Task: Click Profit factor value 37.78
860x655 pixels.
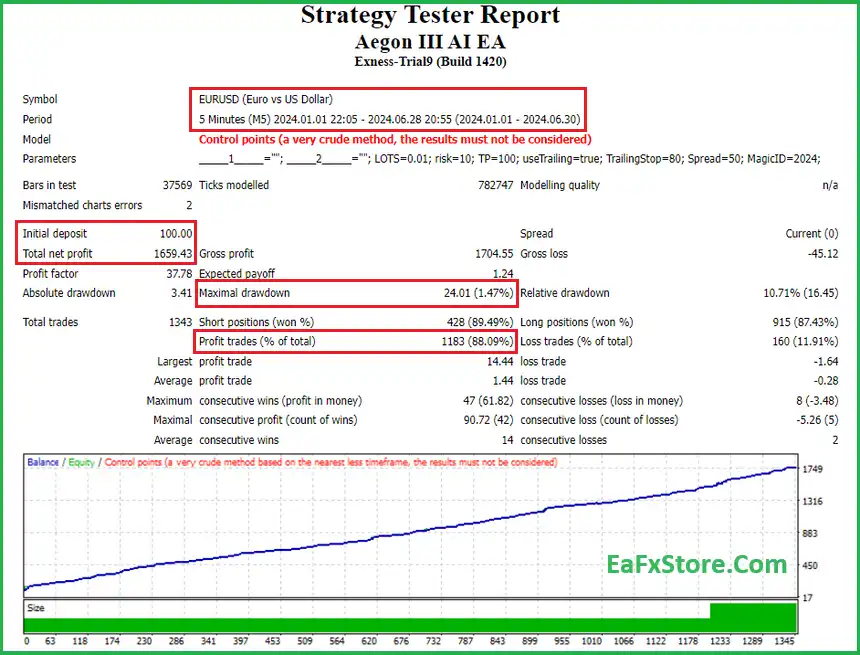Action: 179,274
